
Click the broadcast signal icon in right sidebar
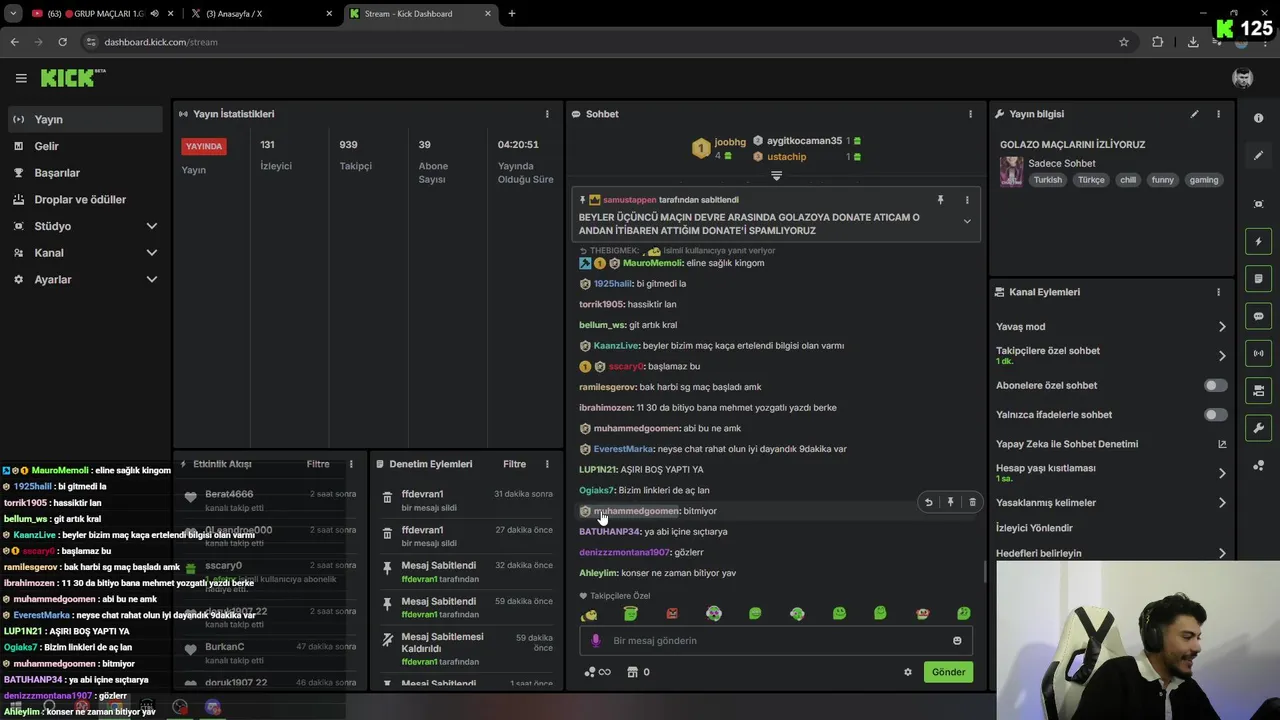point(1259,353)
